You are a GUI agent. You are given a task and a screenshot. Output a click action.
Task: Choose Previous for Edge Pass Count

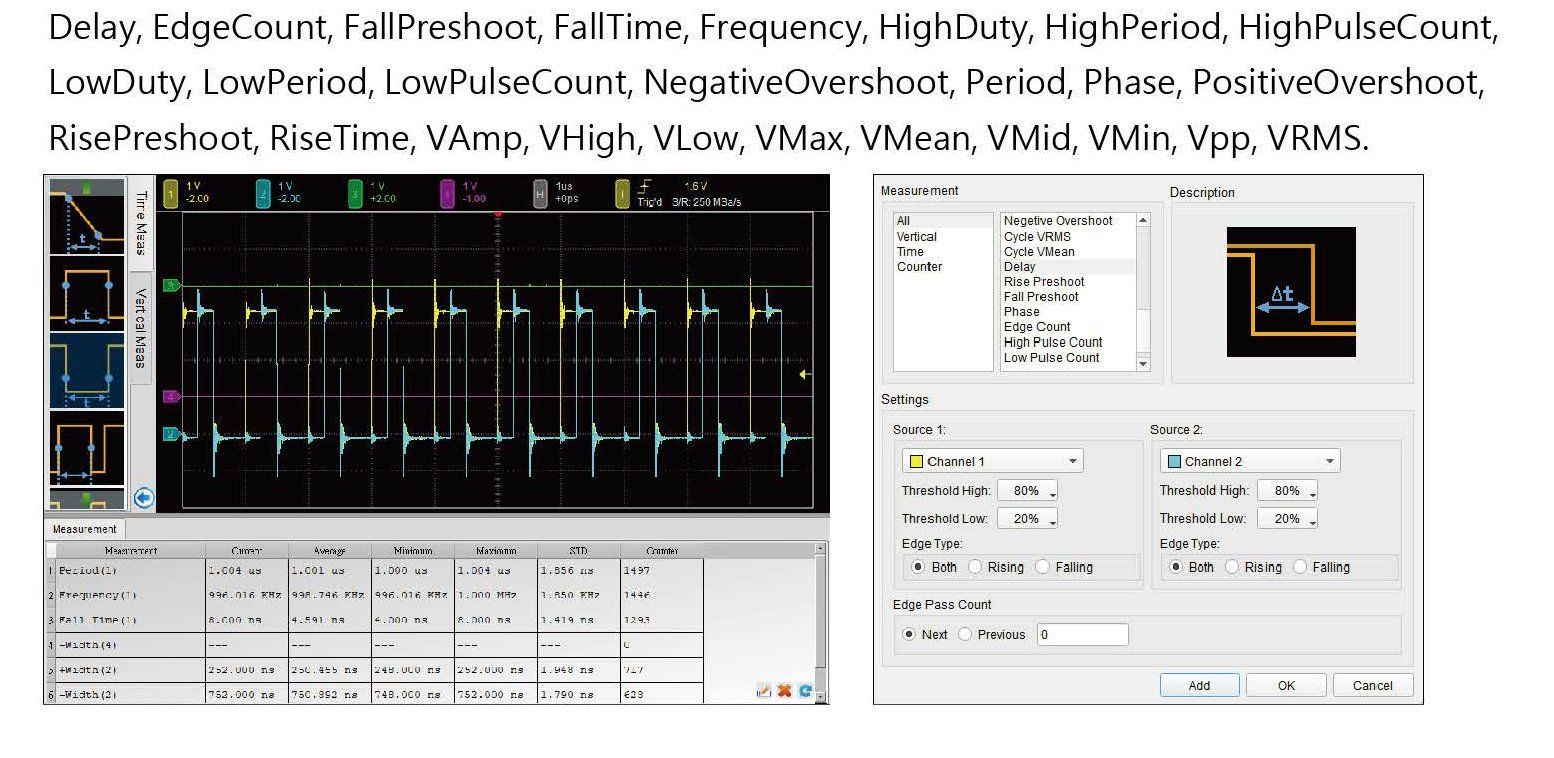[965, 634]
